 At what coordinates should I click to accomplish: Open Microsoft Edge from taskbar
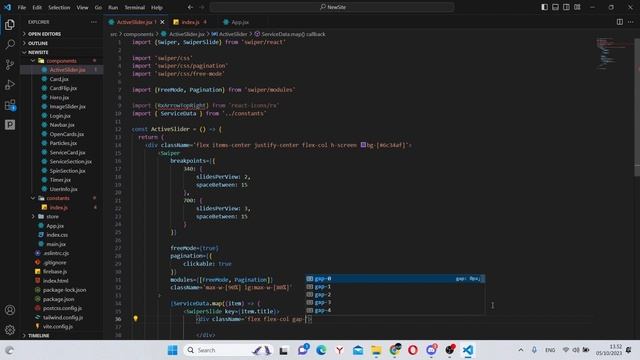[x=321, y=350]
